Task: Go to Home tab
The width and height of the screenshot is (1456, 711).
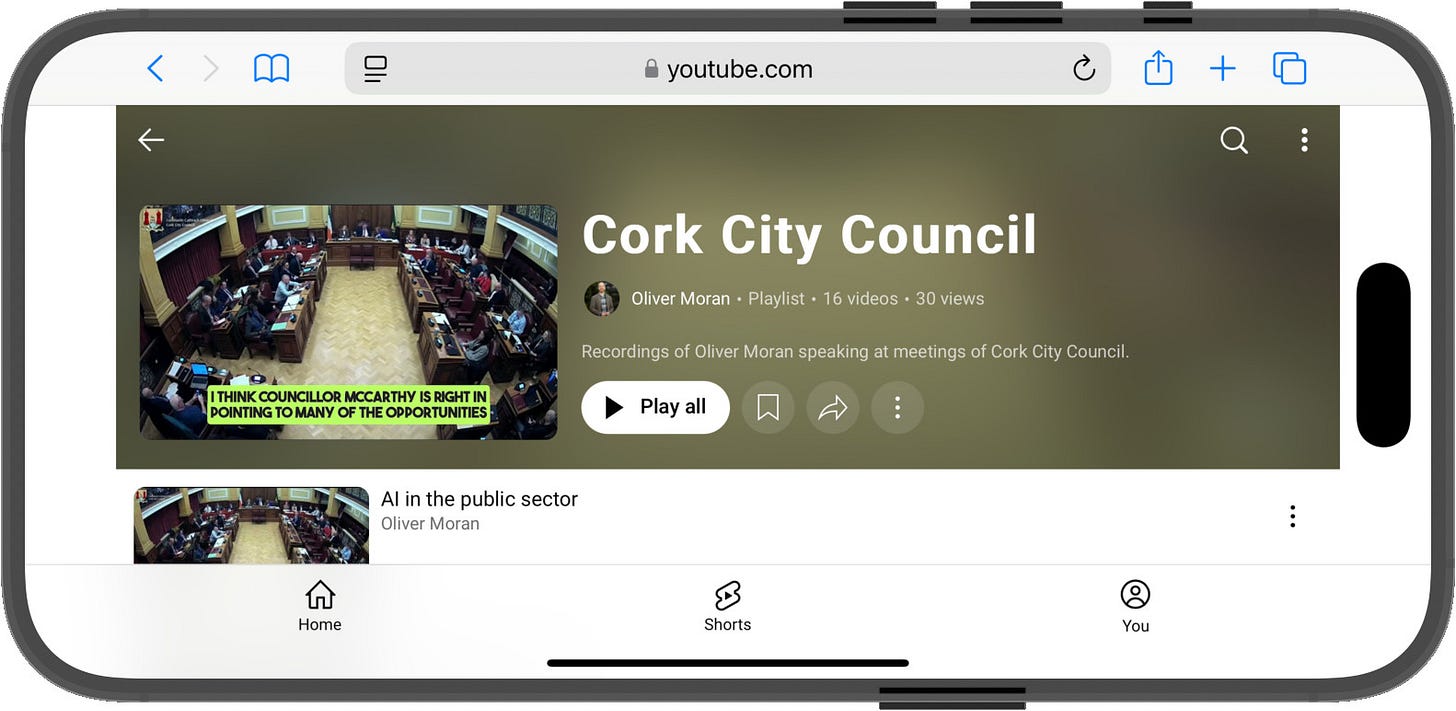Action: [320, 607]
